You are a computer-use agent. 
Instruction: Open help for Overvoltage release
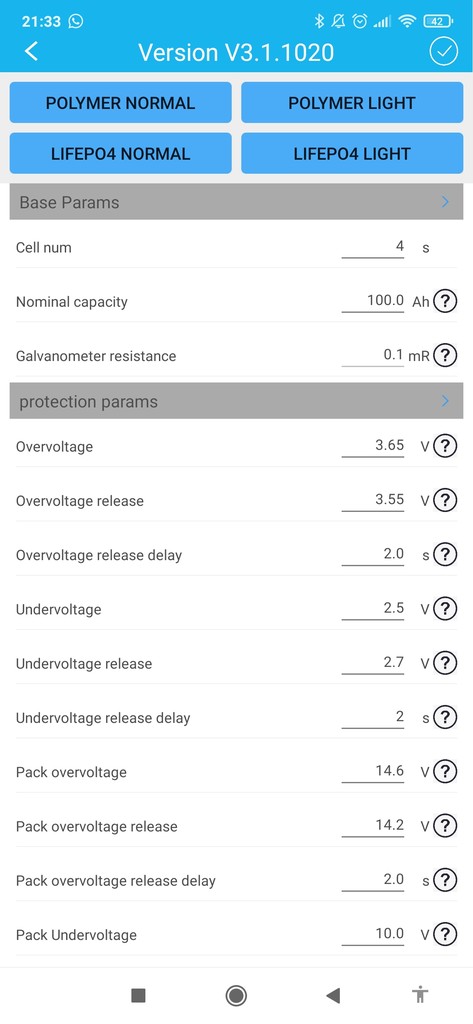(x=445, y=501)
